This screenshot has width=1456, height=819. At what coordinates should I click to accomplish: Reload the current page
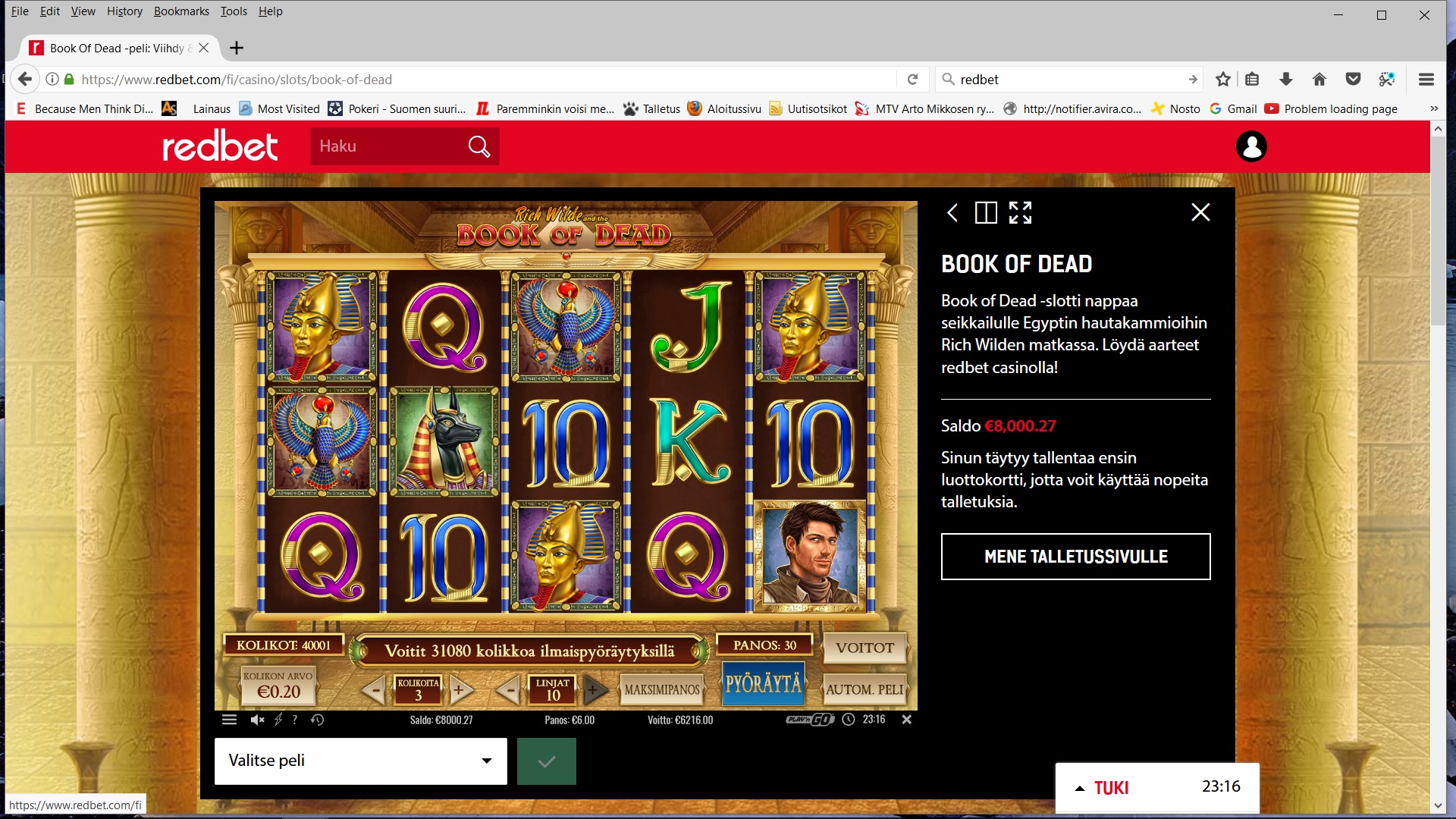coord(913,79)
